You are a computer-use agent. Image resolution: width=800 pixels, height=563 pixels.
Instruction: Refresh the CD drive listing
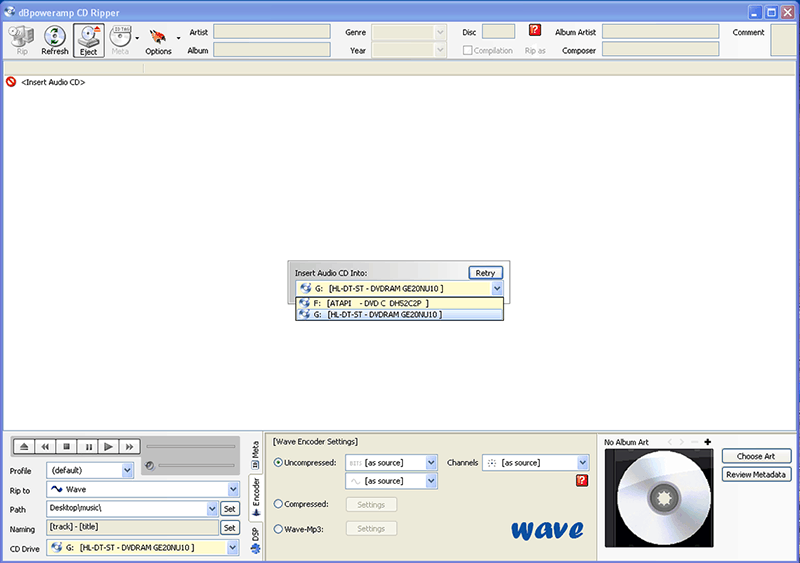55,40
